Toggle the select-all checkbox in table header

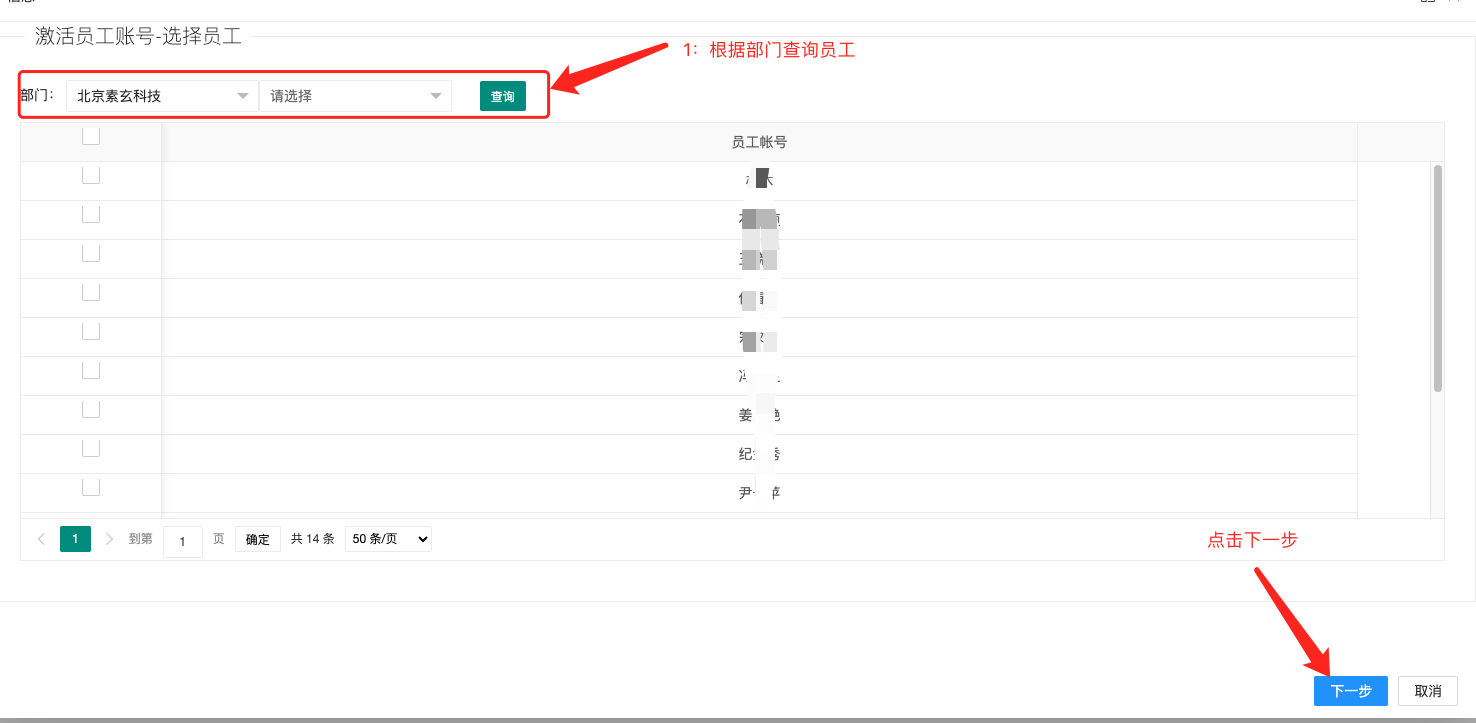[91, 136]
